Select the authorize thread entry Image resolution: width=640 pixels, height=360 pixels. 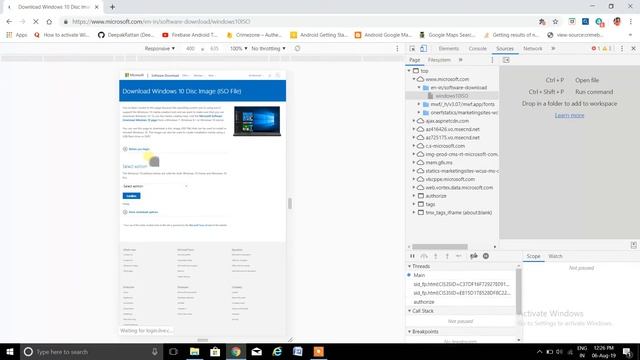click(x=424, y=302)
